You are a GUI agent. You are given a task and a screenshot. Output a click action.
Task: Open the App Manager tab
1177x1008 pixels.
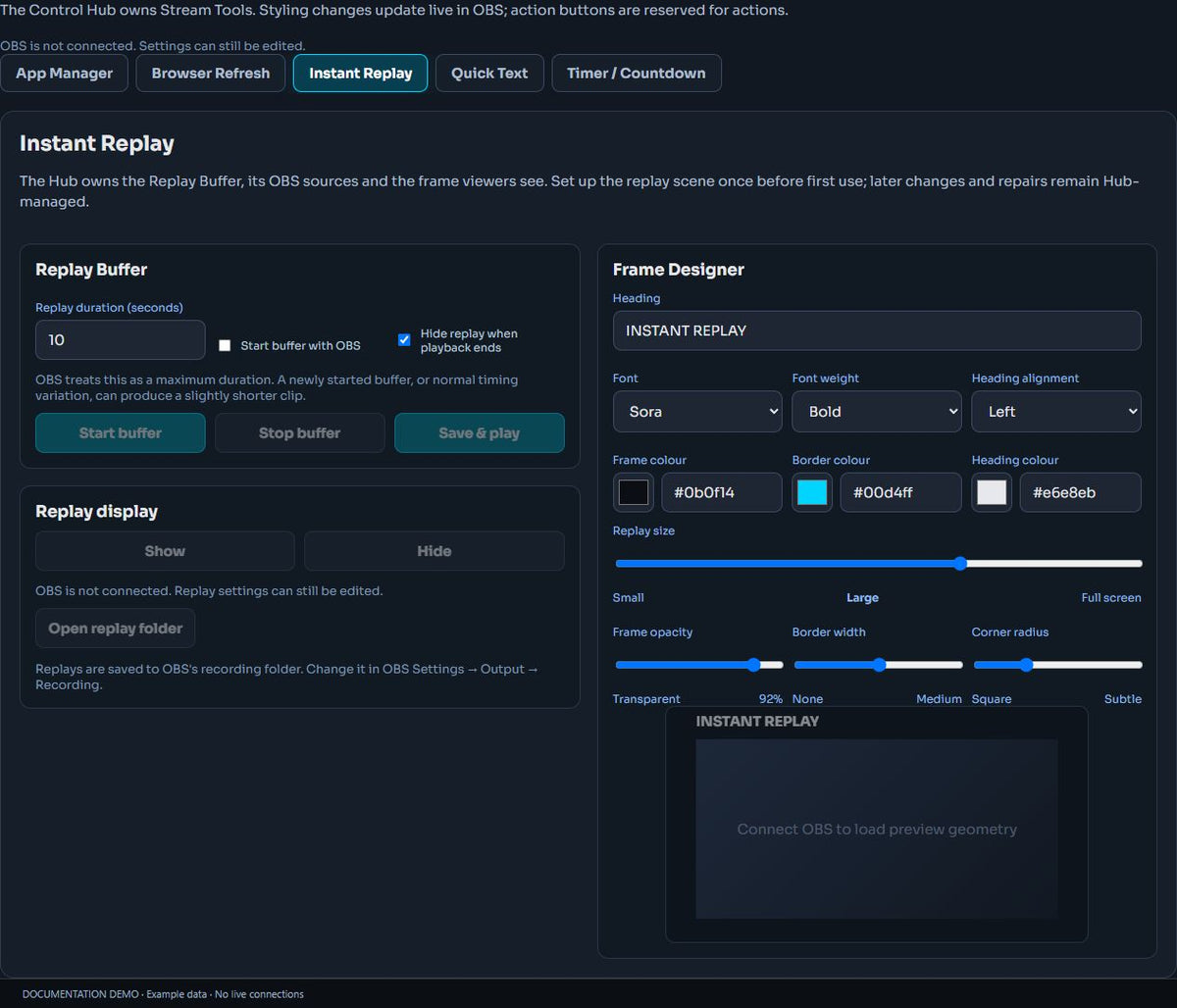click(x=64, y=73)
